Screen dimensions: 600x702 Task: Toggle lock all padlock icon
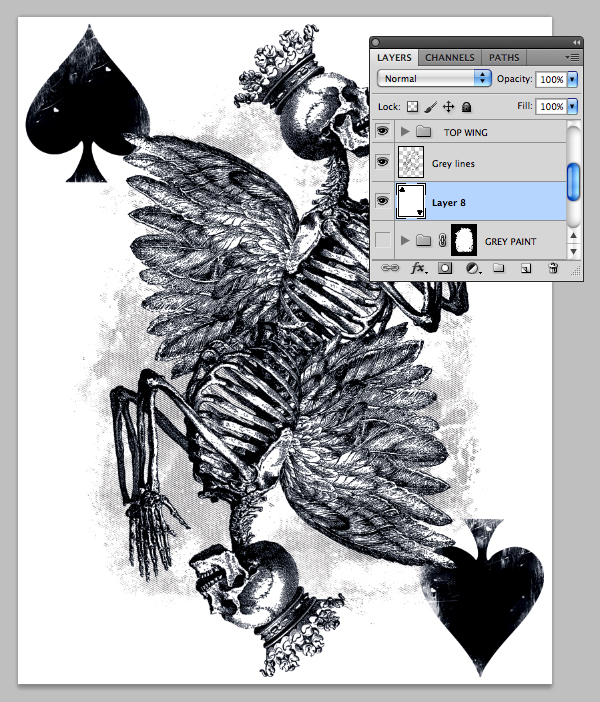pos(466,107)
